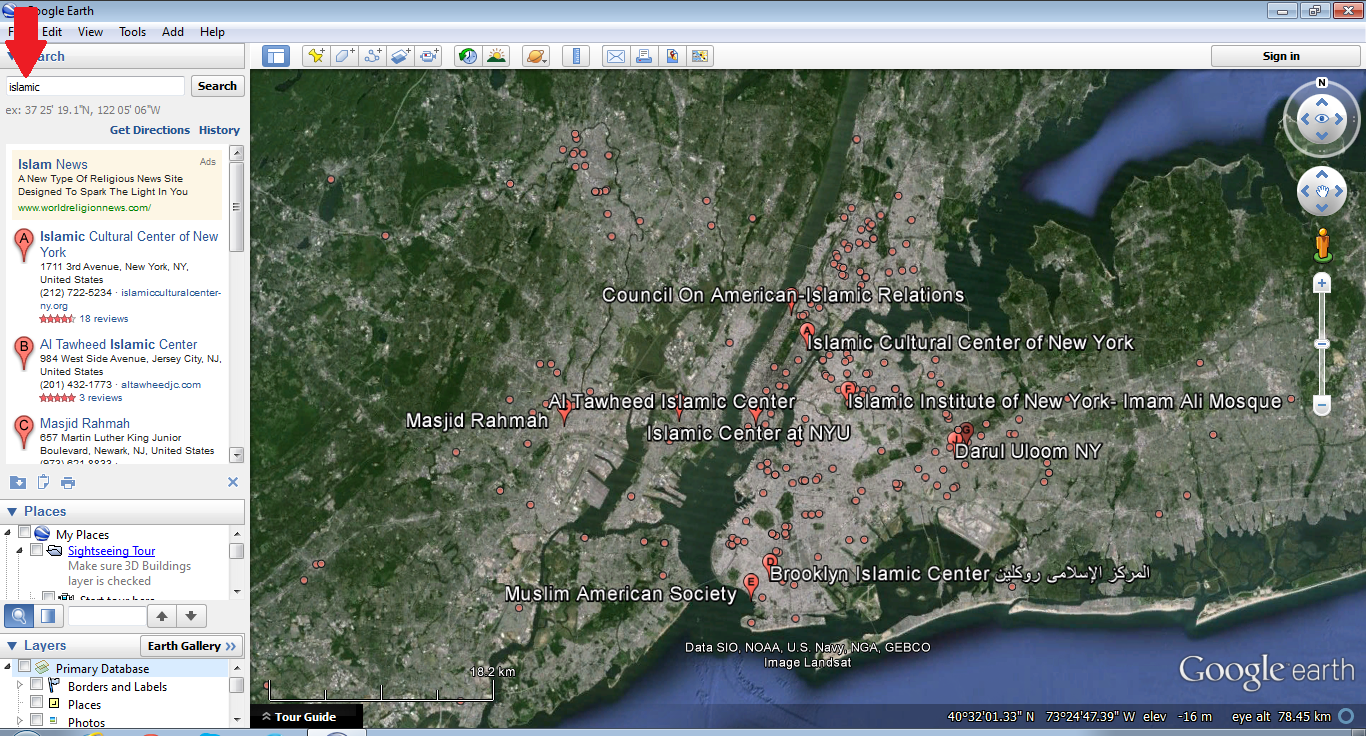The width and height of the screenshot is (1366, 736).
Task: Expand the Borders and Labels layer tree
Action: point(19,686)
